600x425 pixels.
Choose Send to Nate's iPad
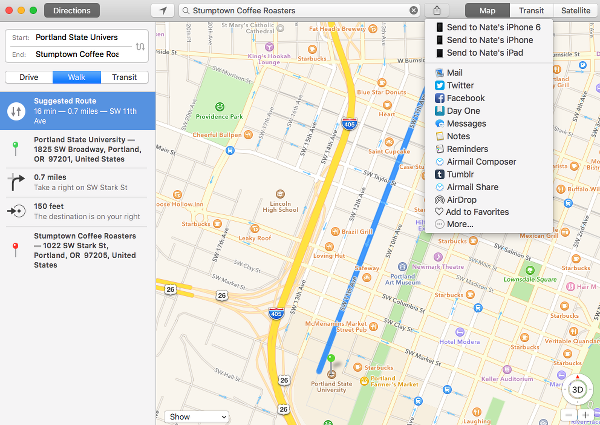click(x=489, y=53)
